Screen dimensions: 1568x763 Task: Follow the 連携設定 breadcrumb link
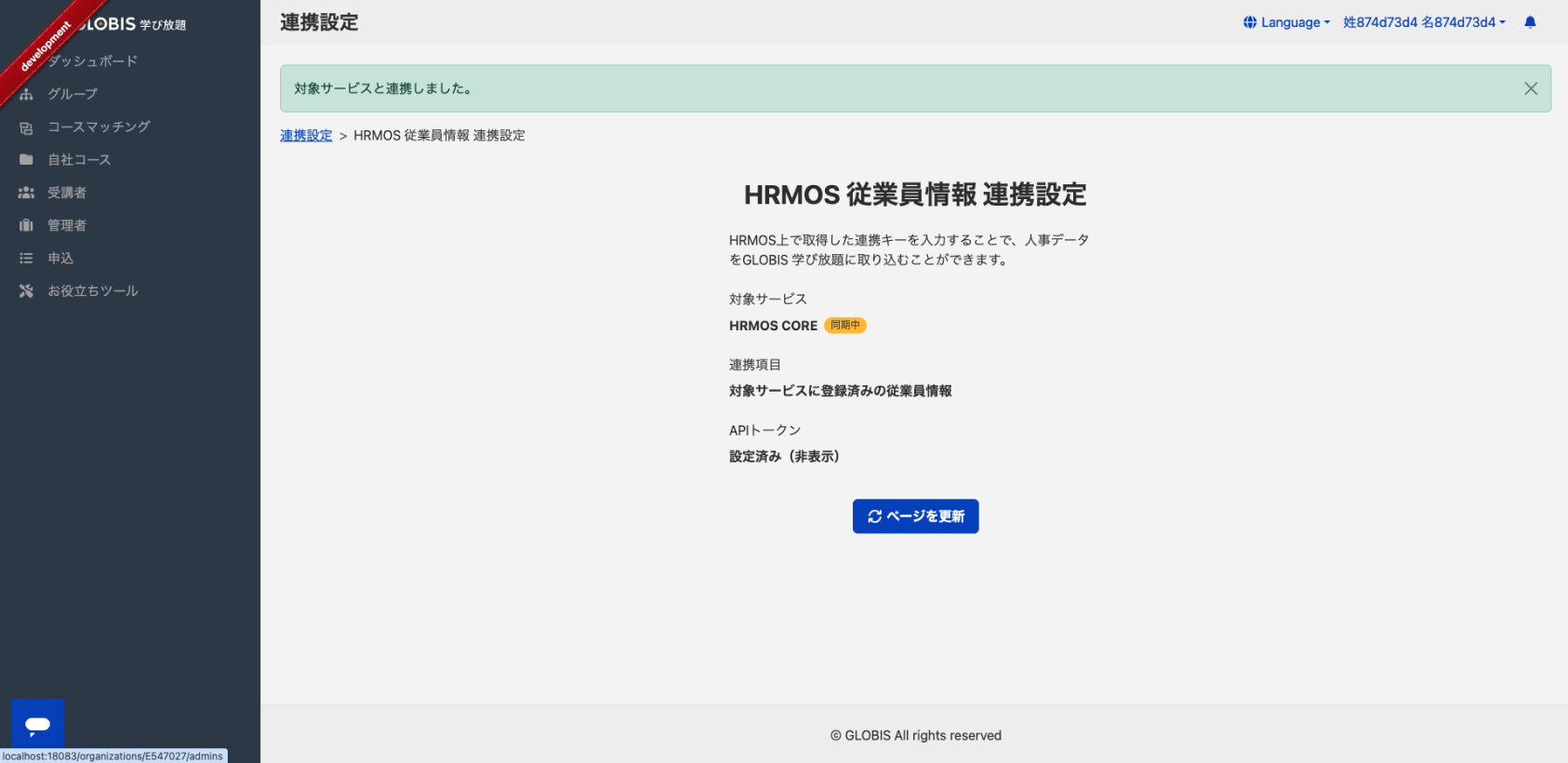[306, 136]
